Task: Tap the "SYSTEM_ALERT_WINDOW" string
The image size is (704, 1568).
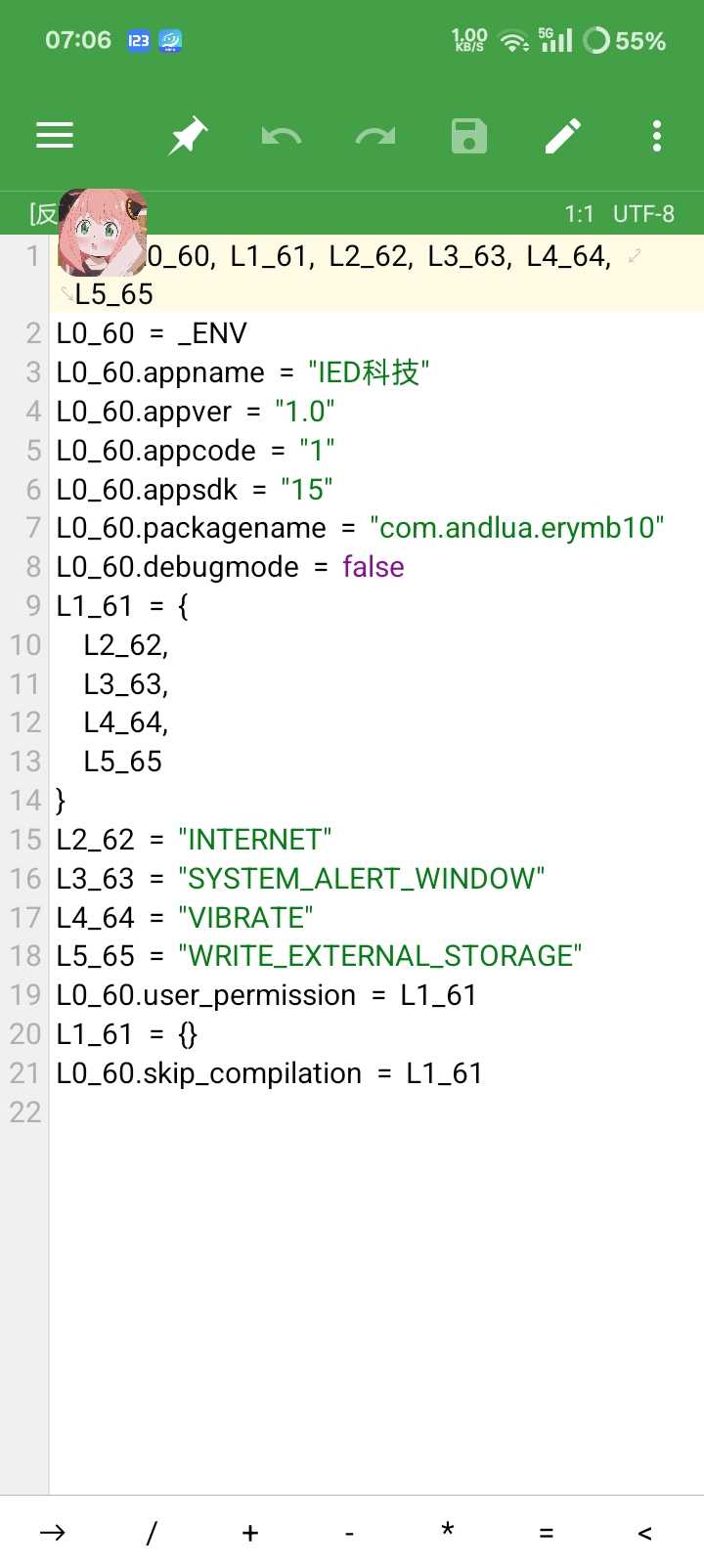Action: 361,879
